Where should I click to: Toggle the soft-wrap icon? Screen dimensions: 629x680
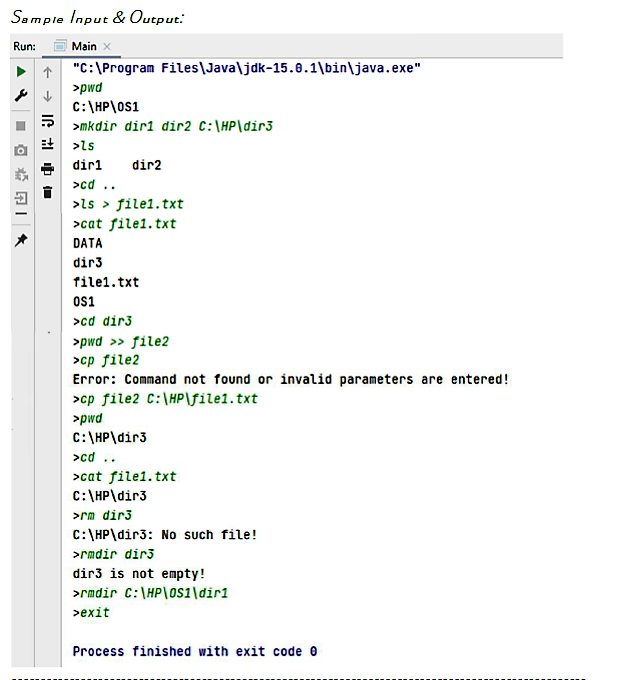click(48, 121)
